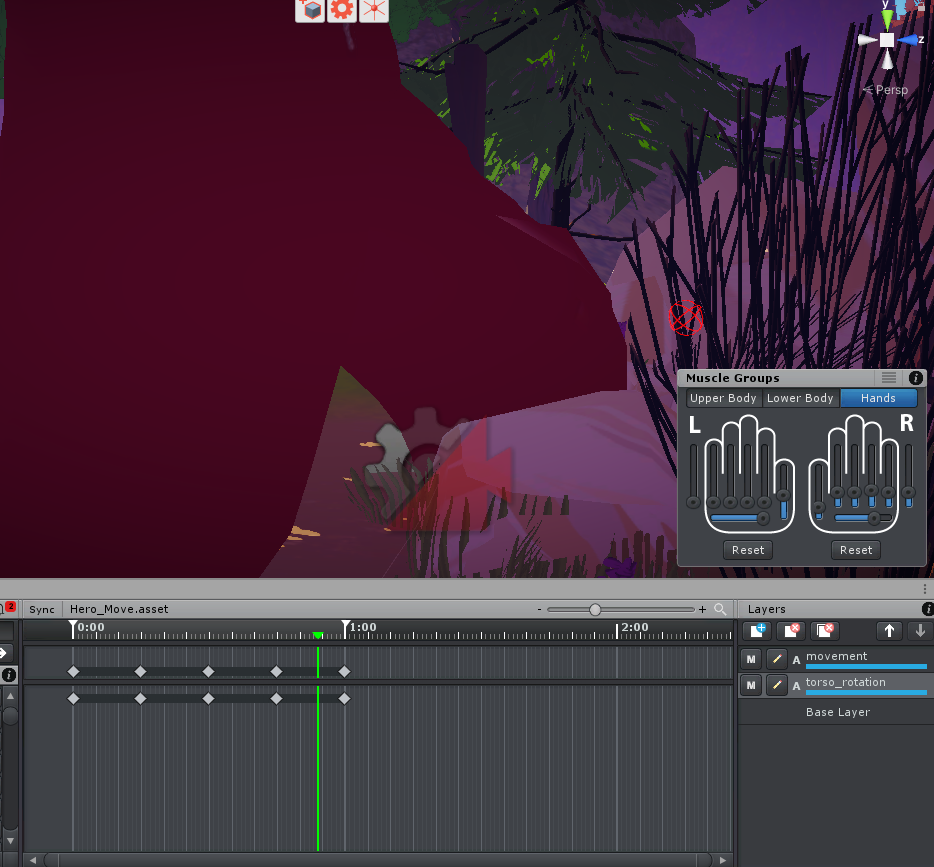The width and height of the screenshot is (934, 867).
Task: Click the 1:00 end marker on the ruler
Action: tap(345, 629)
